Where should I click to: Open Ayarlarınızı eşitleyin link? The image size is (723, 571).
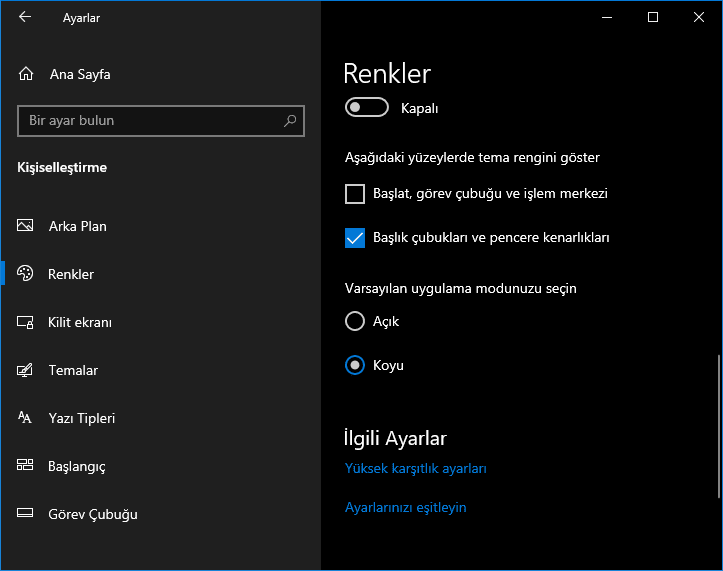click(405, 507)
